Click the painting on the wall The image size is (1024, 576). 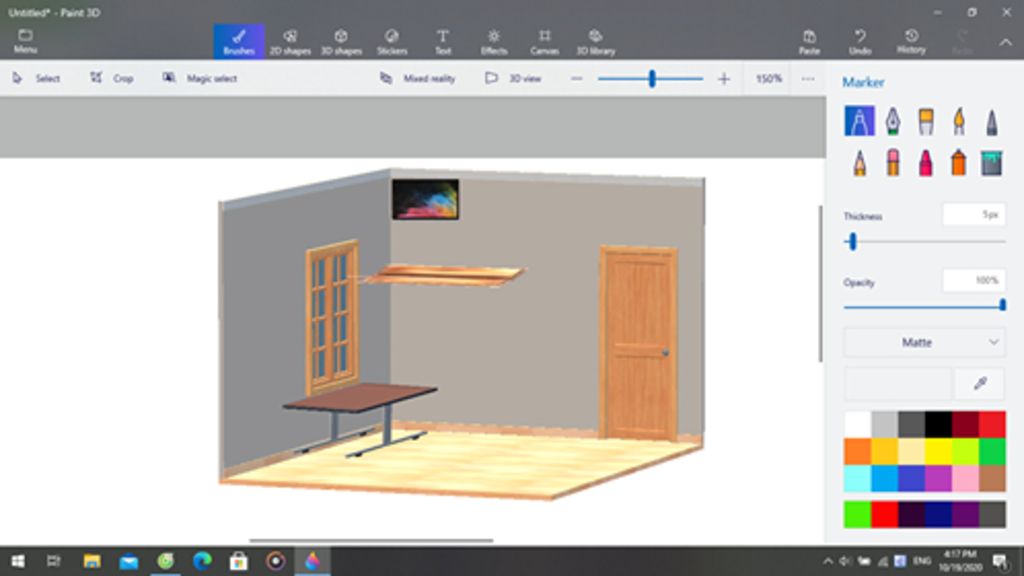(x=425, y=199)
